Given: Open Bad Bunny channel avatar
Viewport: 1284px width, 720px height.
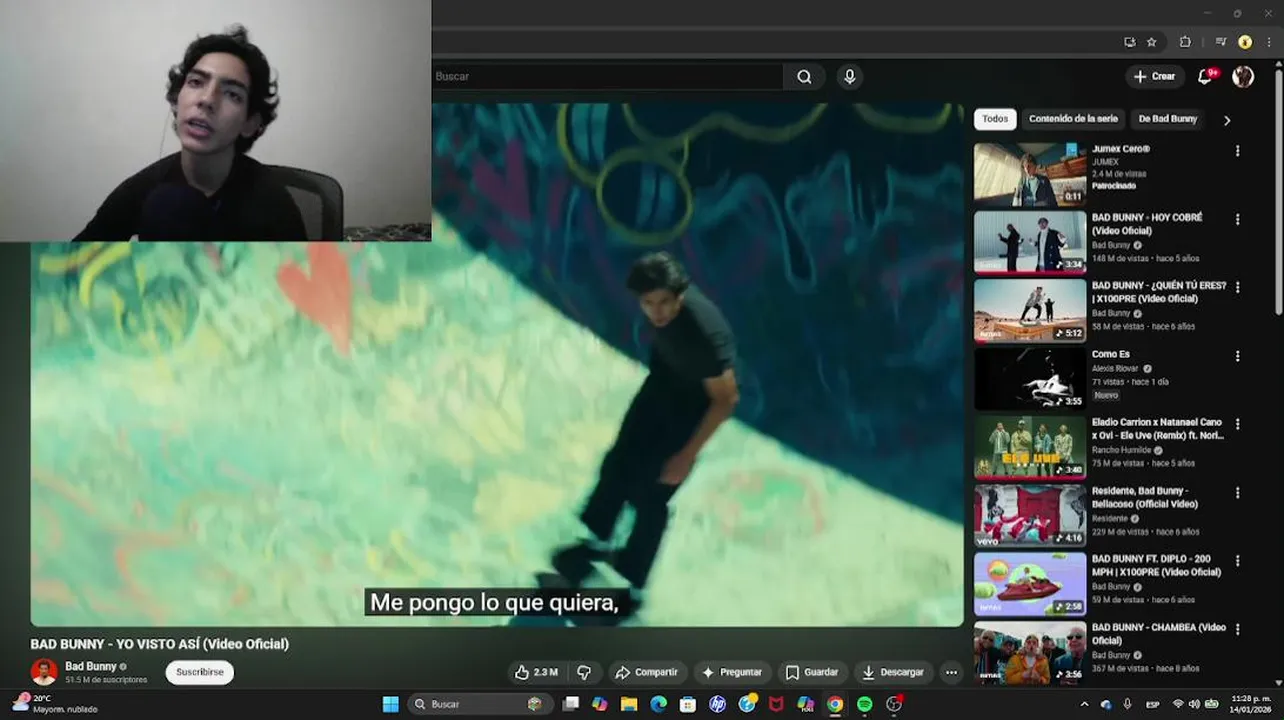Looking at the screenshot, I should click(x=44, y=672).
